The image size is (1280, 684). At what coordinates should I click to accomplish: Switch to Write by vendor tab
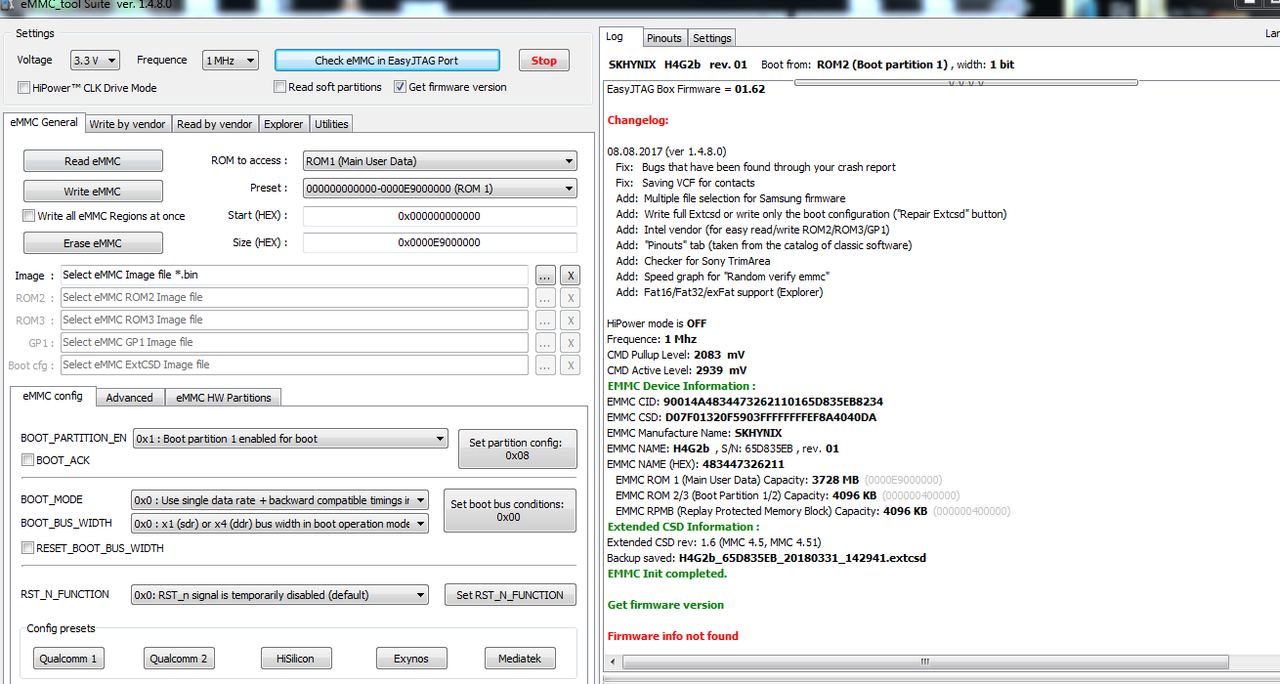click(128, 124)
